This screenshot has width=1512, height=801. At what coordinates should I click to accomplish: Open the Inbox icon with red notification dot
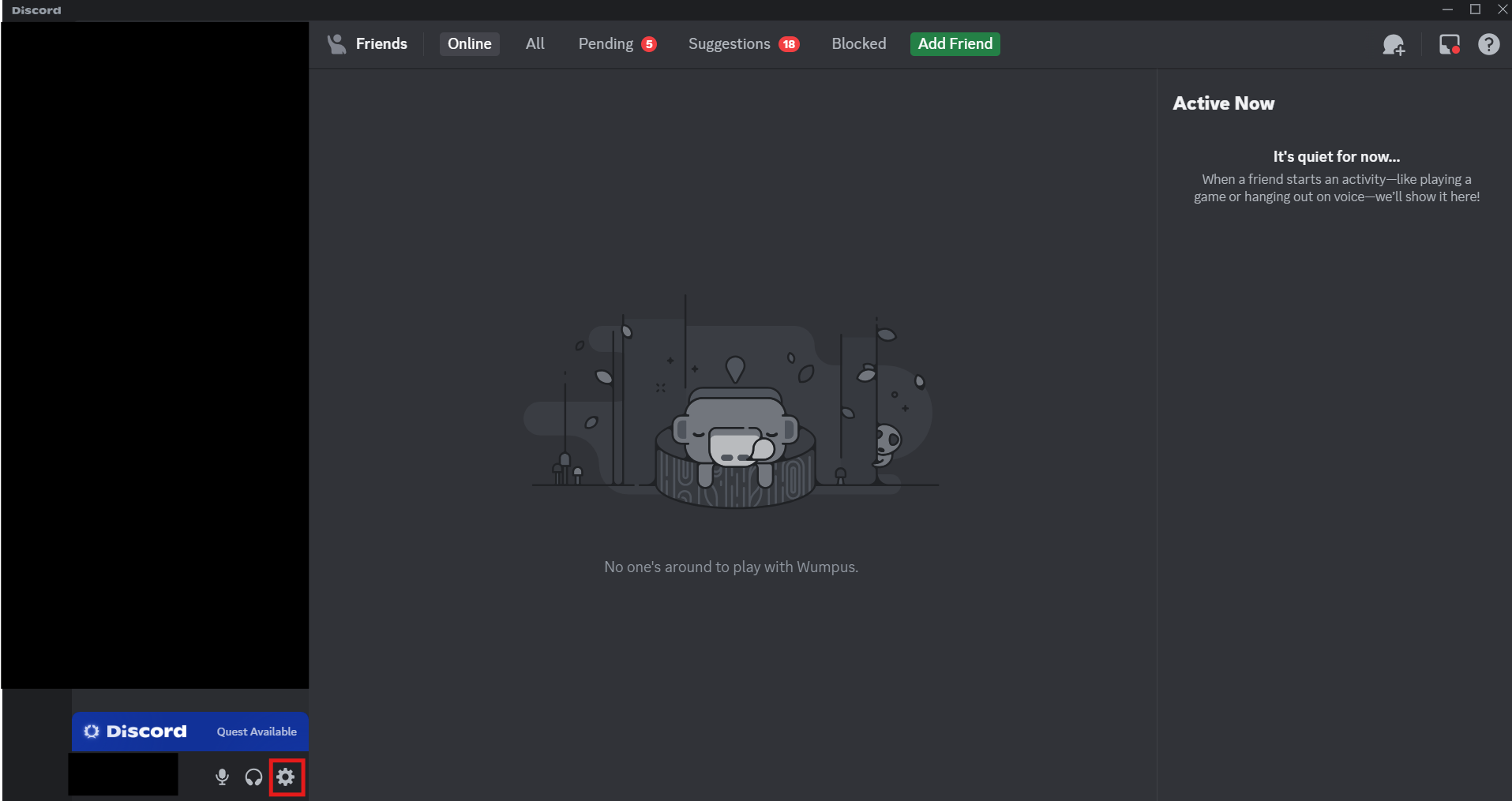pyautogui.click(x=1450, y=44)
